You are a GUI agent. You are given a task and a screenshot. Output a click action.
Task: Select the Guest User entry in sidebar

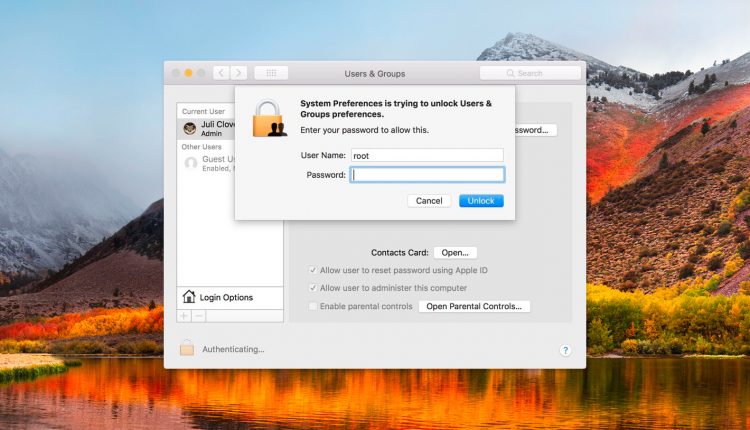click(x=215, y=163)
